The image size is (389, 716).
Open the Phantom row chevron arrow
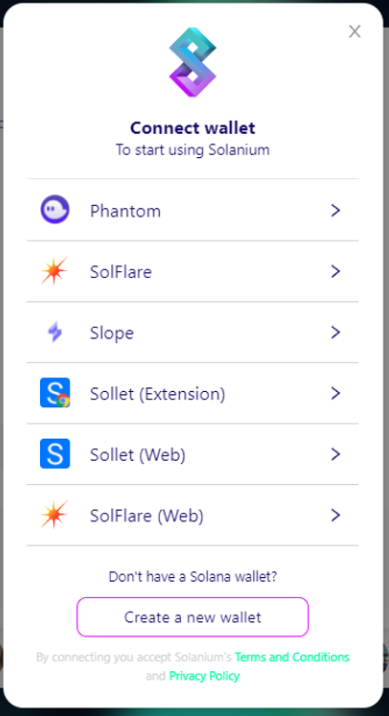(x=336, y=210)
